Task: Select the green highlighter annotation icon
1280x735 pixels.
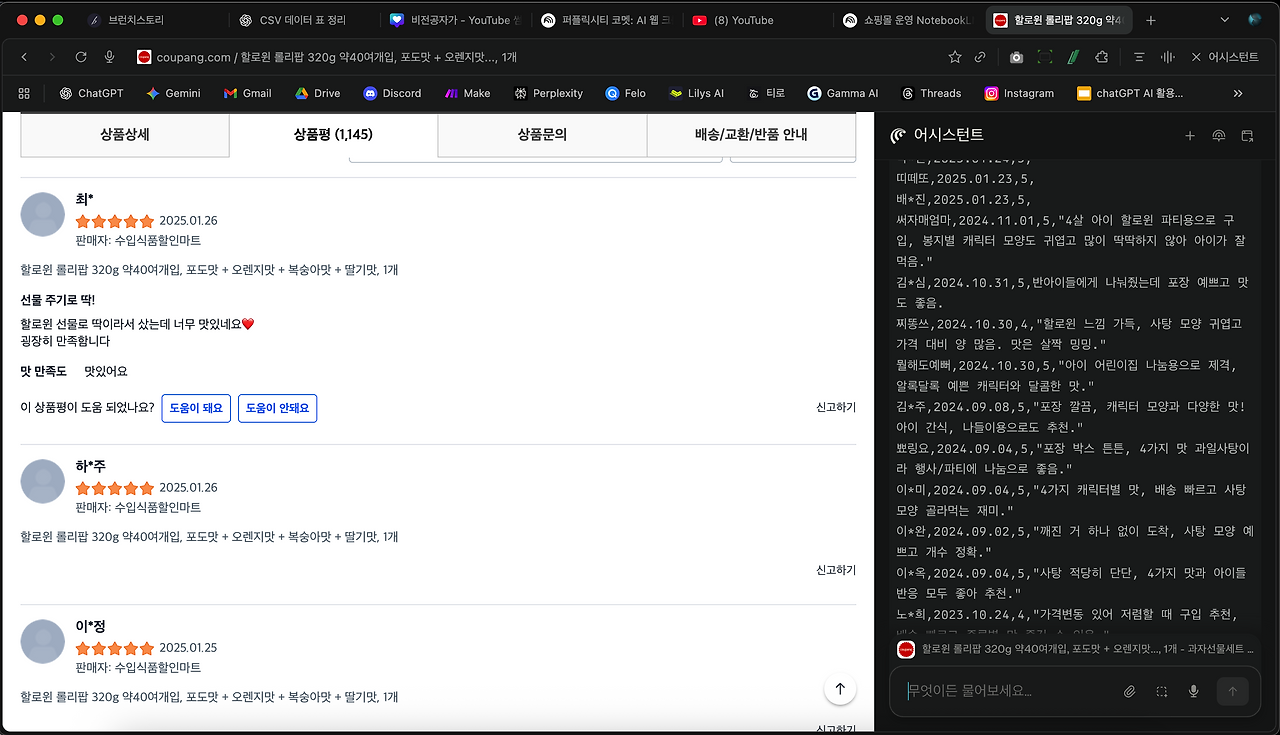Action: (1073, 57)
